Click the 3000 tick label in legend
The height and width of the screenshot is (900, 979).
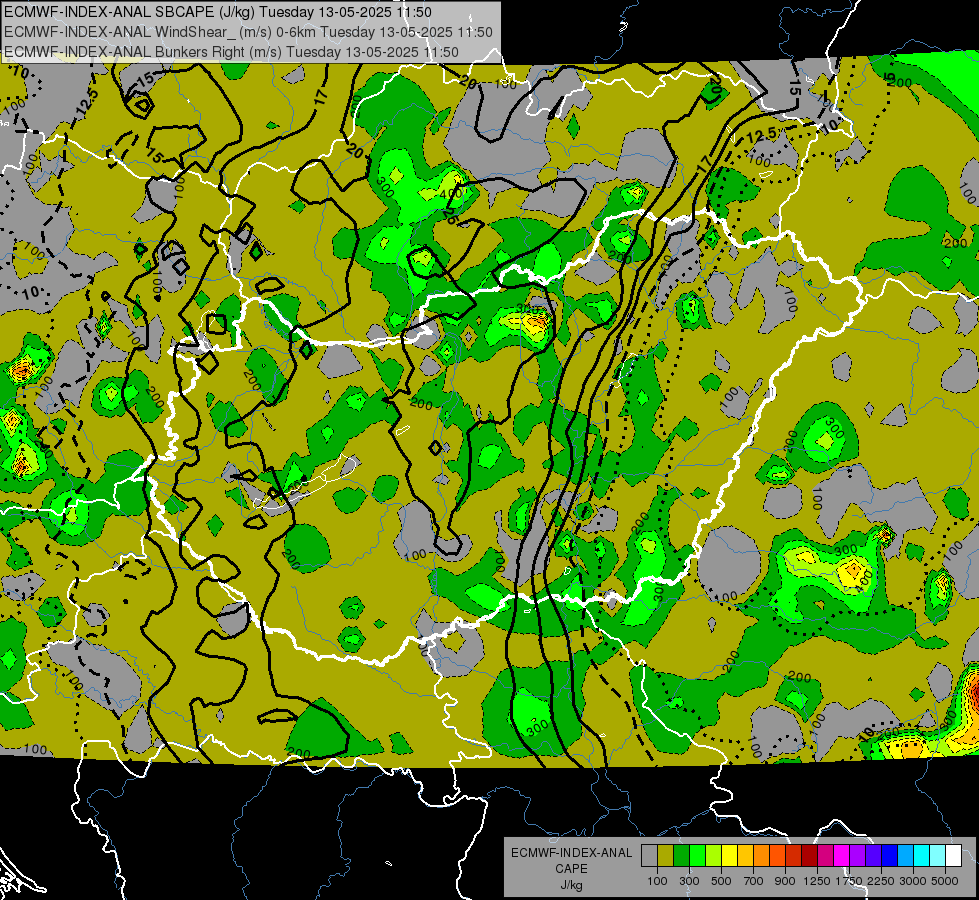point(913,881)
